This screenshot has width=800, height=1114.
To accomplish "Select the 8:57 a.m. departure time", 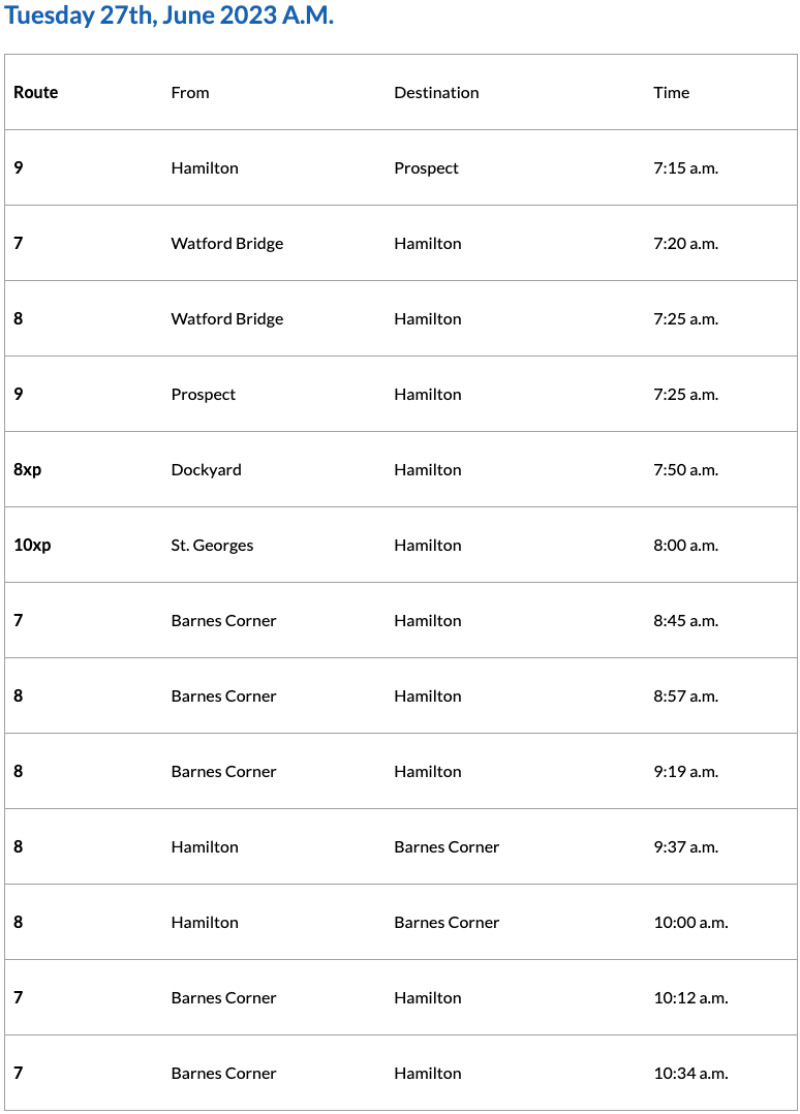I will 685,696.
